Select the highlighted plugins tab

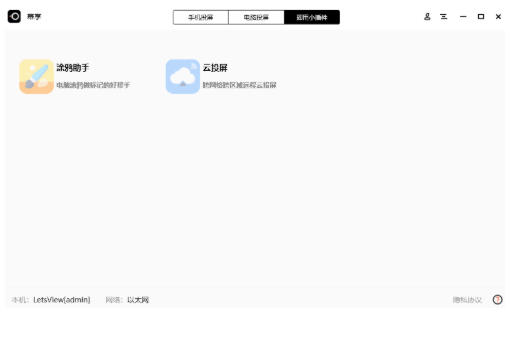click(x=312, y=17)
